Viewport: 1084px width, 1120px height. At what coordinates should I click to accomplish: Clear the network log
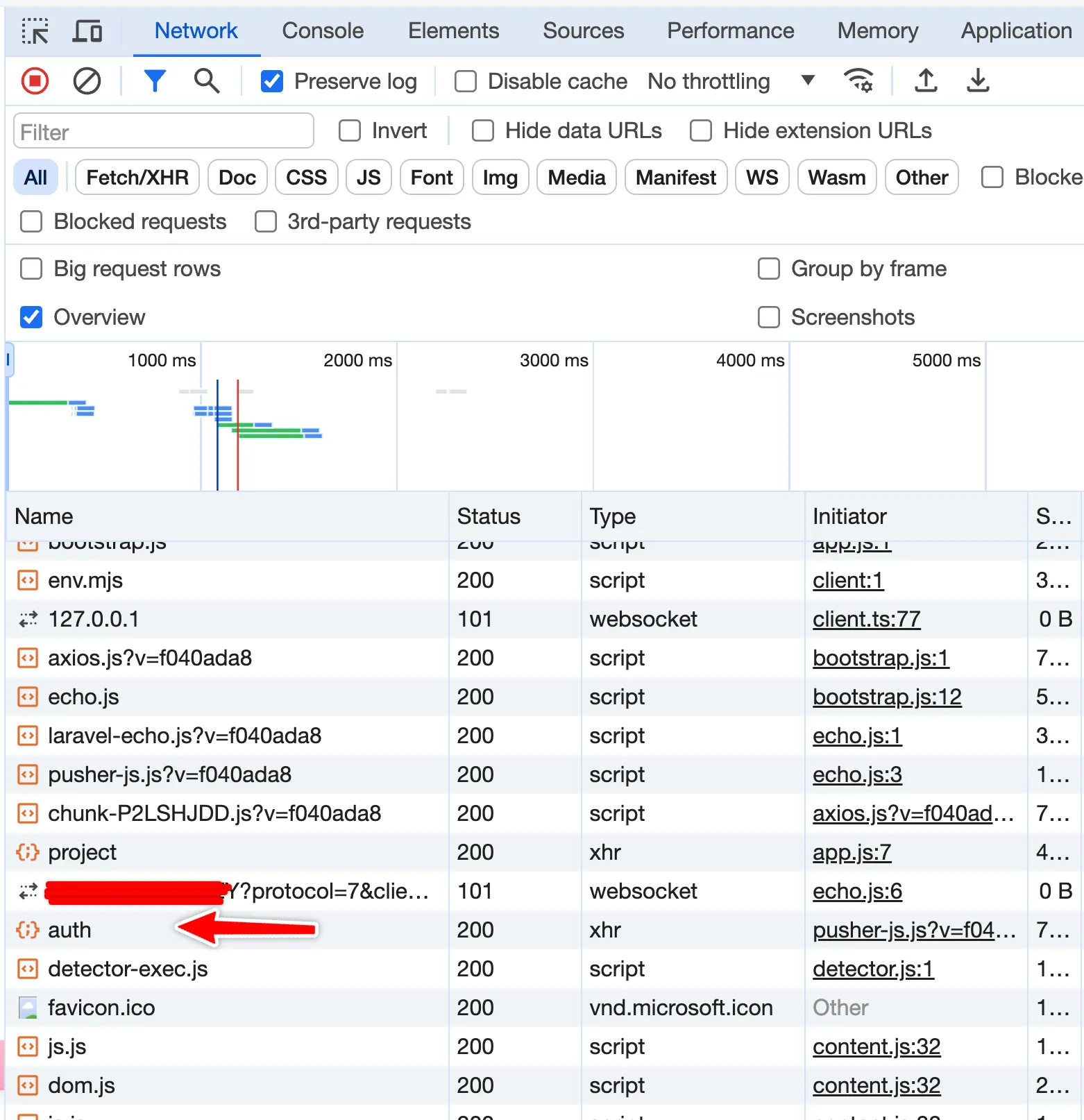pyautogui.click(x=87, y=81)
